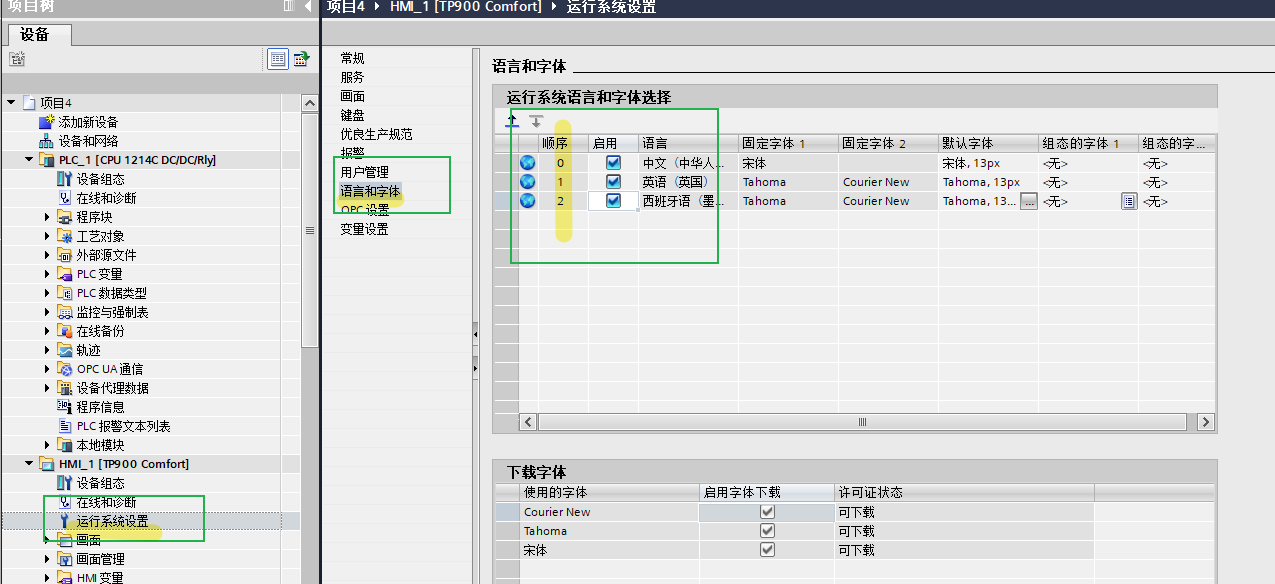Click 设备组态 icon under HMI_1
The width and height of the screenshot is (1275, 584).
click(x=65, y=483)
